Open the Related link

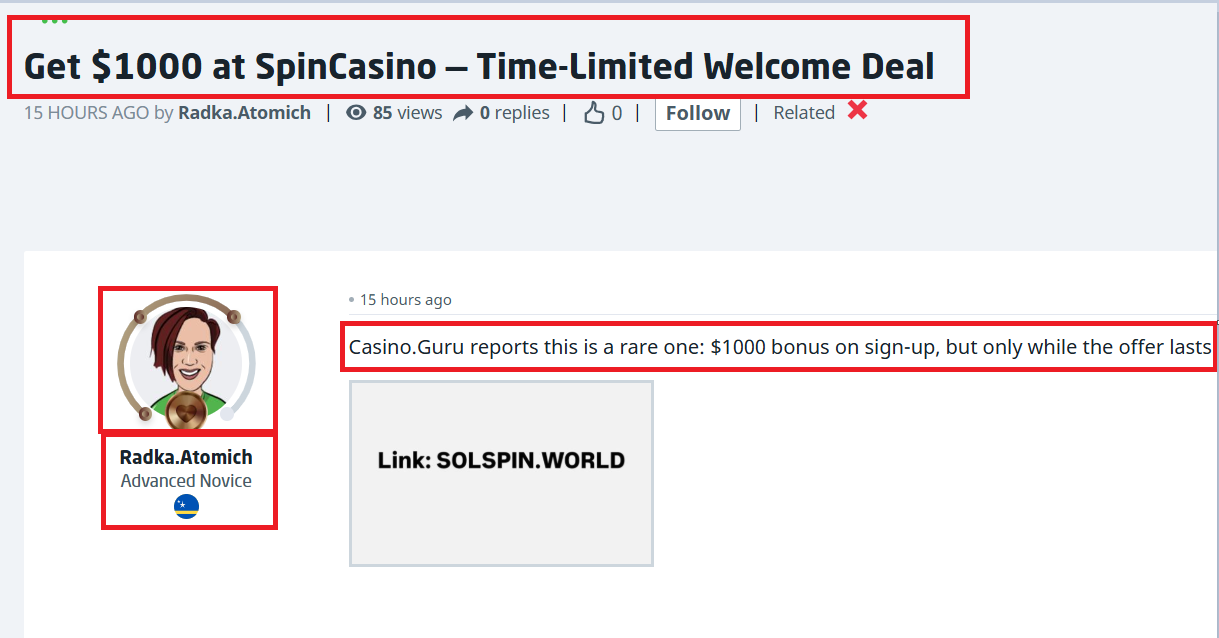[x=804, y=113]
